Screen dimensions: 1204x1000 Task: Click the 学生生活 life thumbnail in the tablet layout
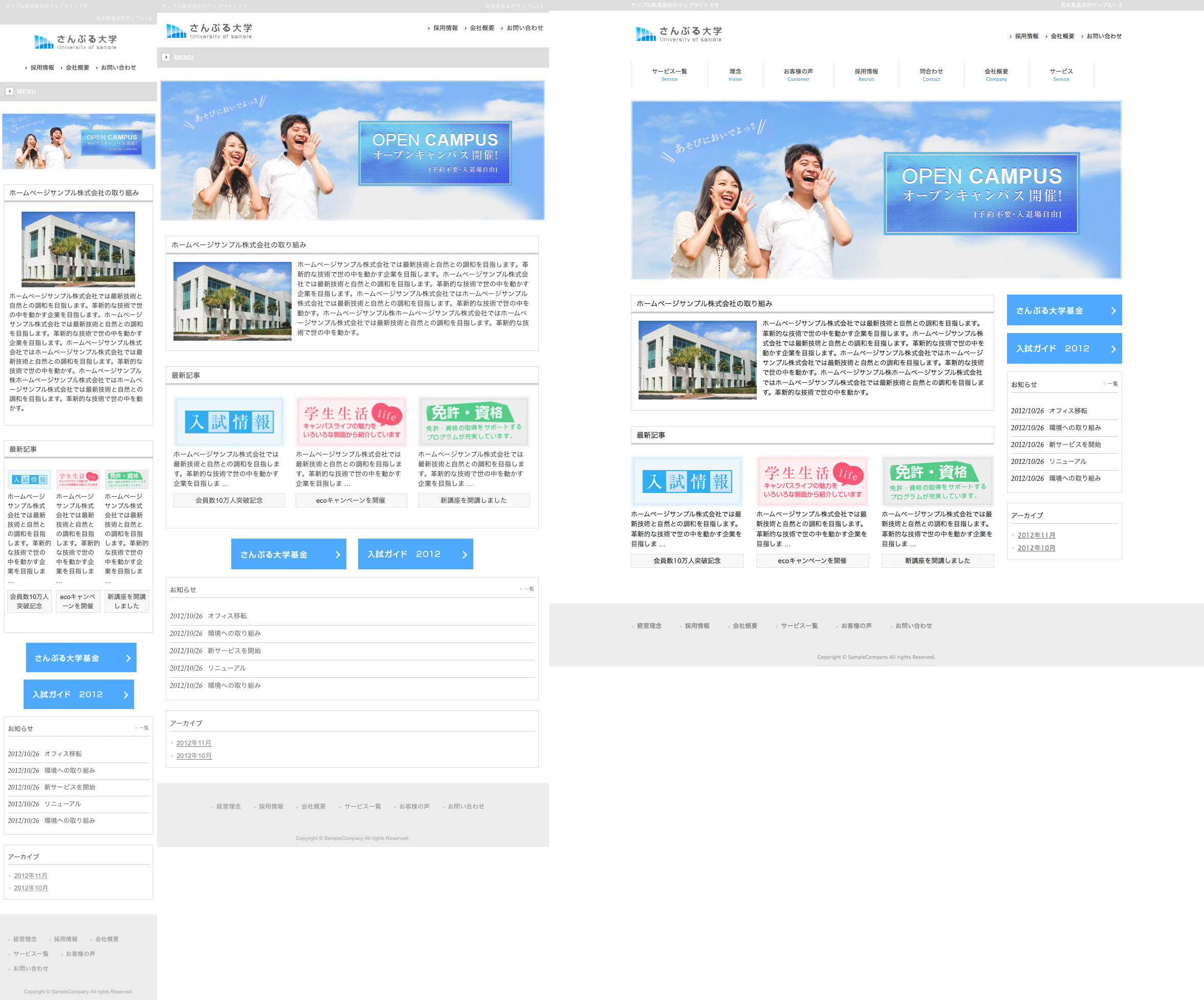pyautogui.click(x=352, y=421)
